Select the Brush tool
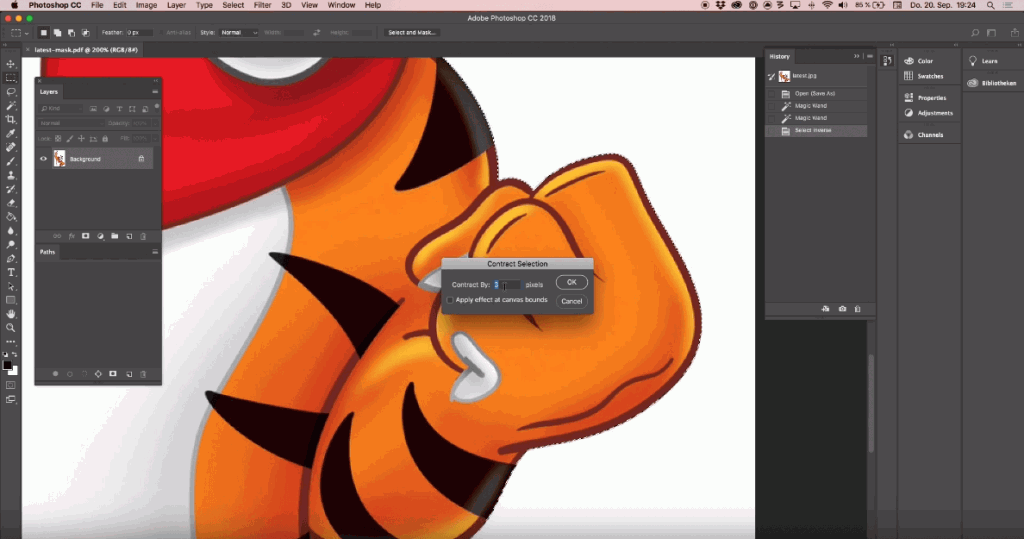 point(10,161)
